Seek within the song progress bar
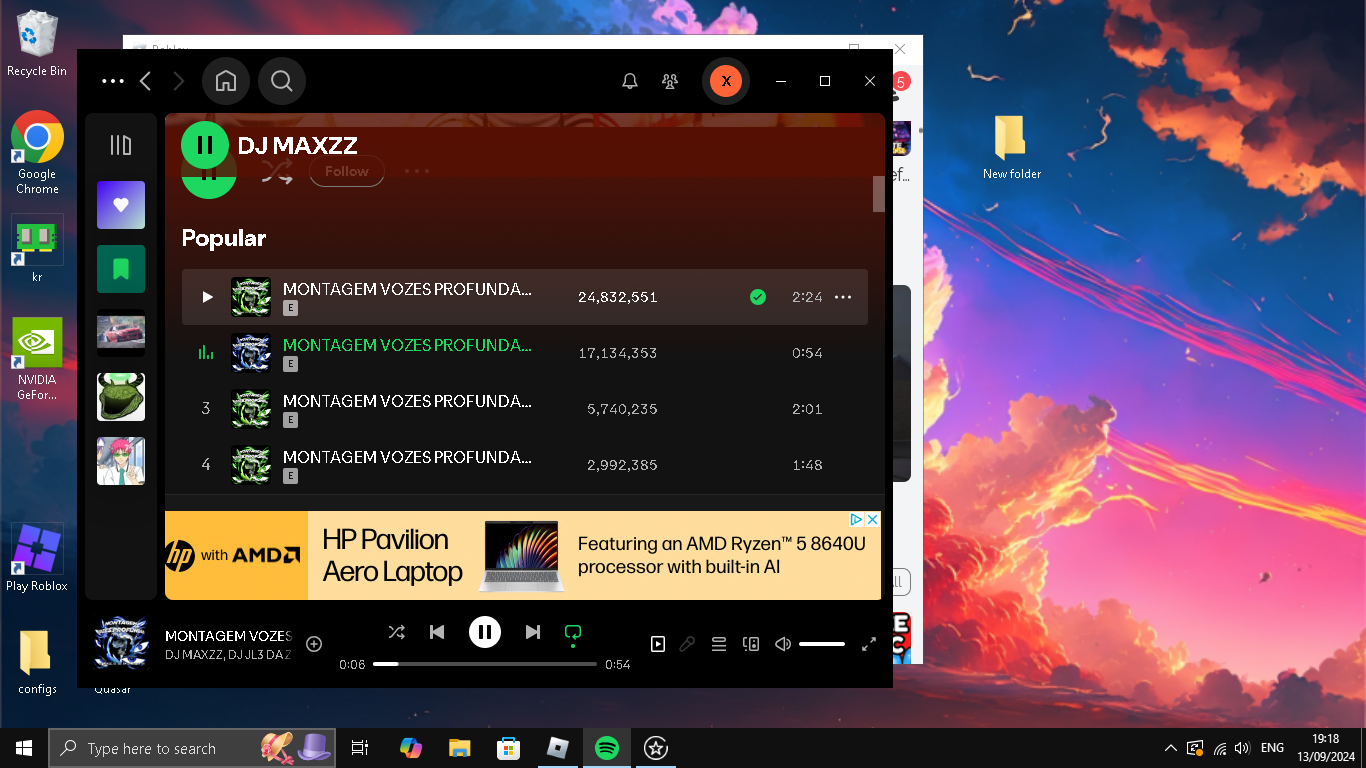This screenshot has width=1366, height=768. click(485, 664)
